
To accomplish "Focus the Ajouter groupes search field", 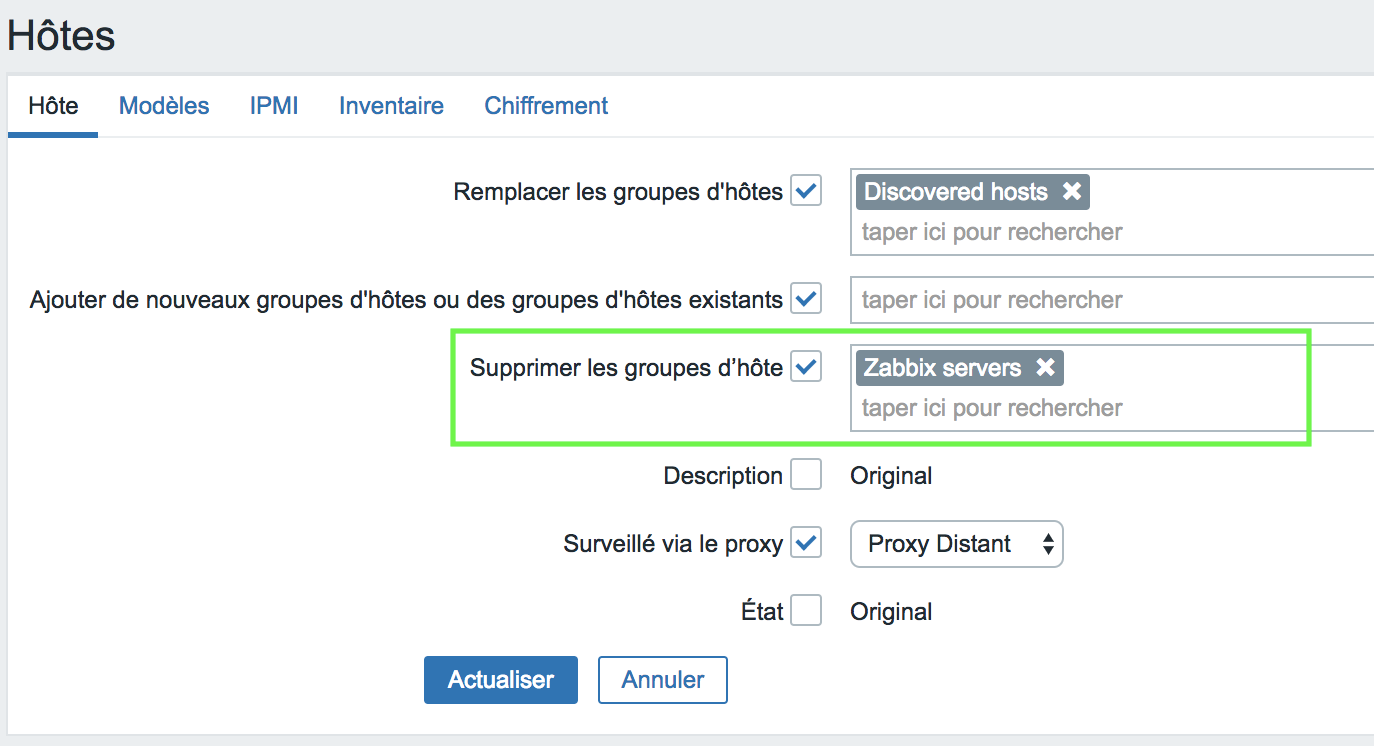I will click(1112, 300).
